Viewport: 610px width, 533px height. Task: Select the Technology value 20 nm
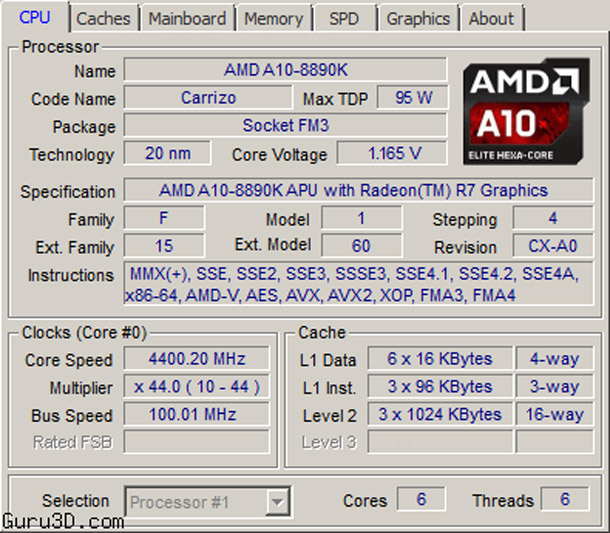click(168, 153)
